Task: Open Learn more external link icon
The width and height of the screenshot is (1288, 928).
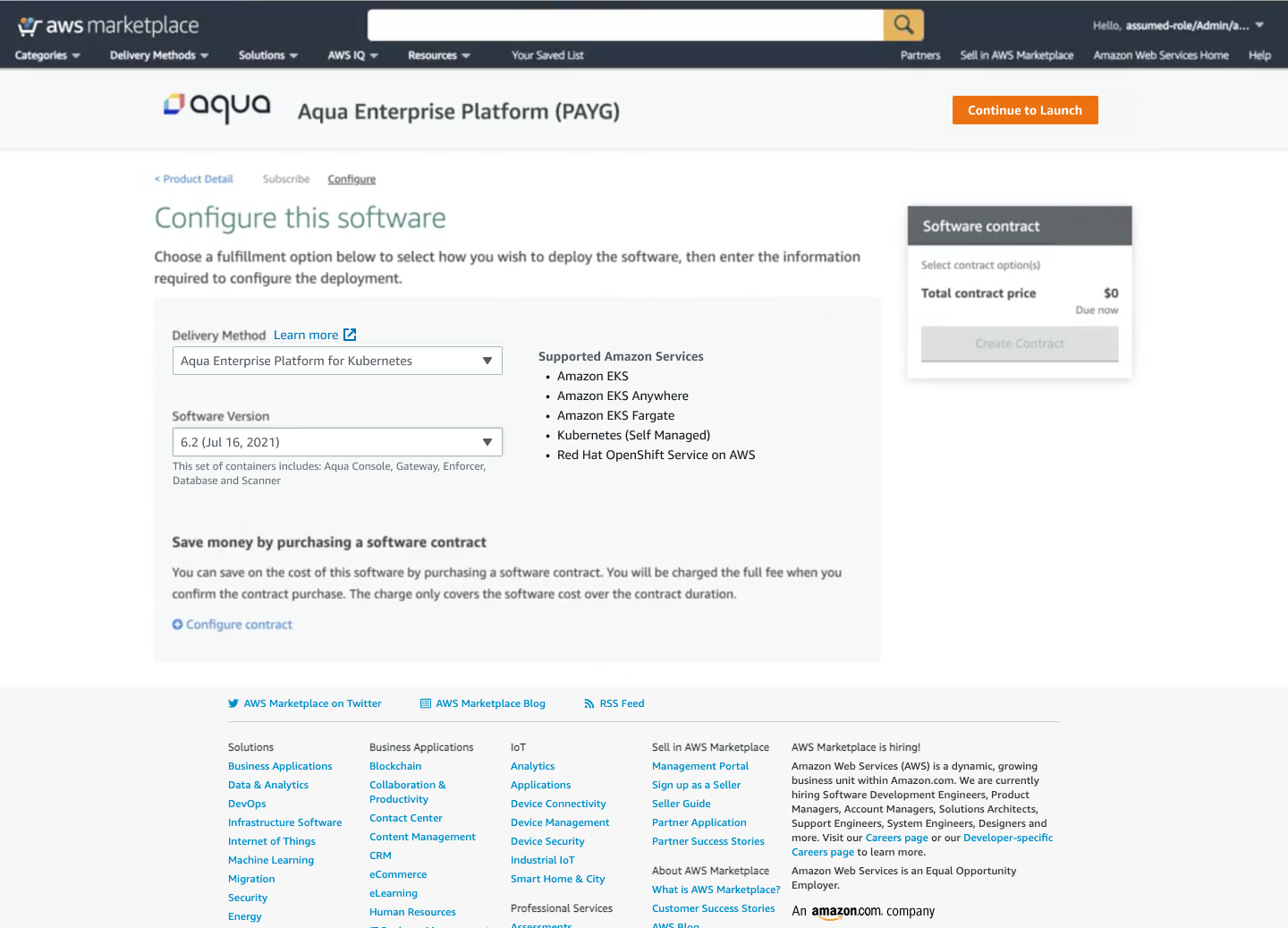Action: [x=350, y=335]
